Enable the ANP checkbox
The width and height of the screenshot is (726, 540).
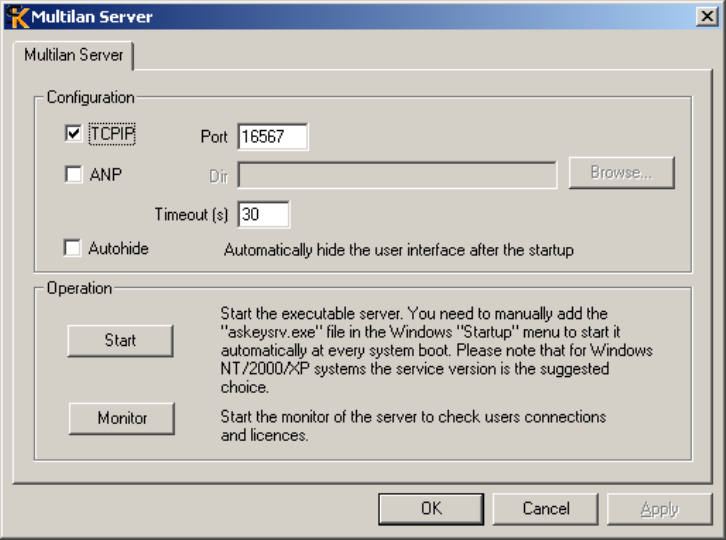coord(74,175)
